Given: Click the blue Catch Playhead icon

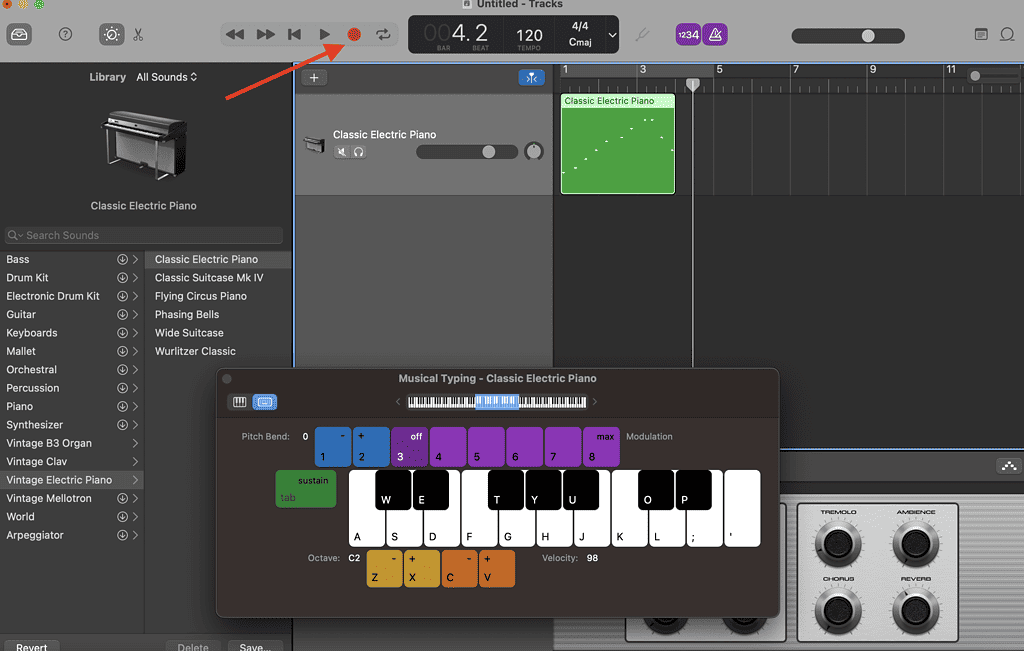Looking at the screenshot, I should pos(531,77).
